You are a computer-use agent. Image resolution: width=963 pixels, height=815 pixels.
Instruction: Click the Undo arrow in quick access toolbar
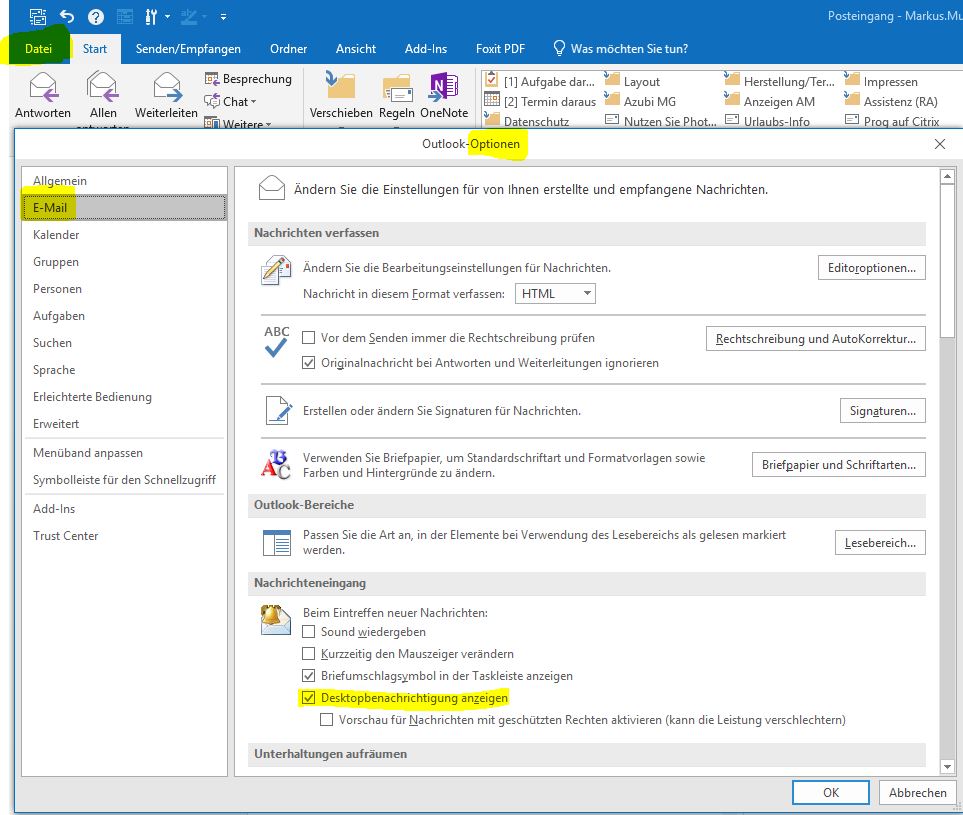[66, 16]
